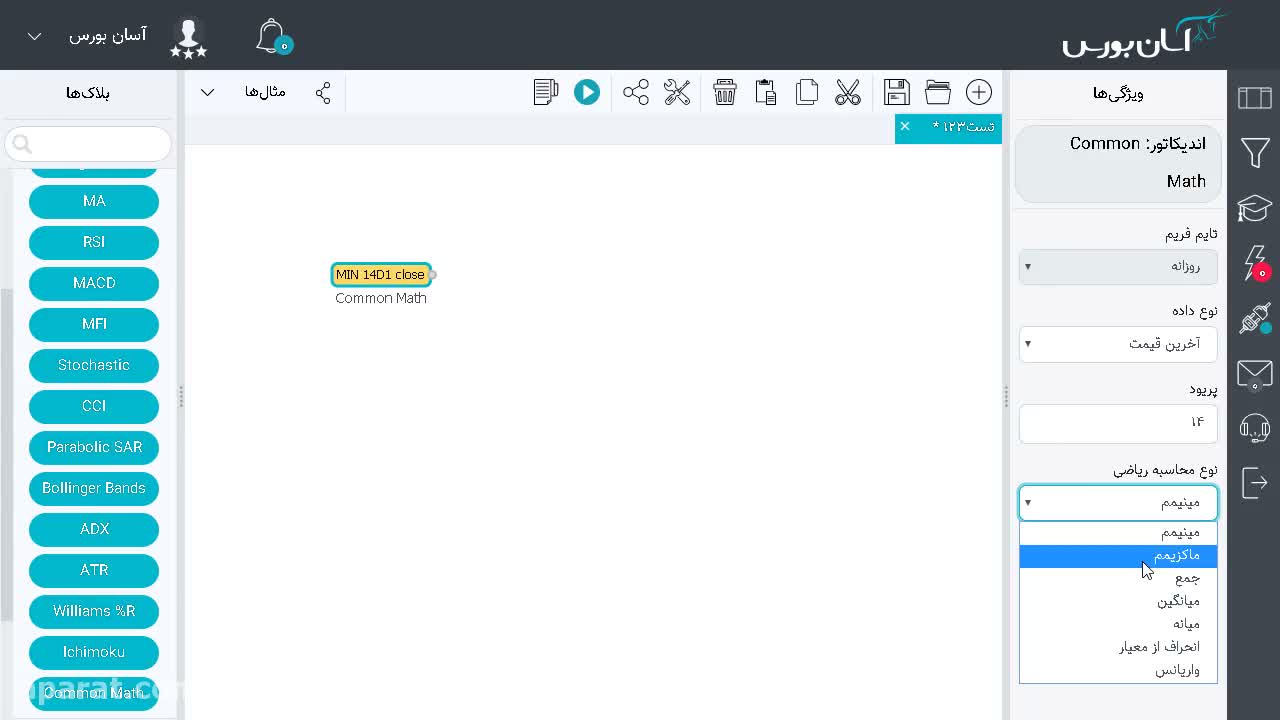Click the save floppy disk icon
Image resolution: width=1280 pixels, height=720 pixels.
pos(897,93)
